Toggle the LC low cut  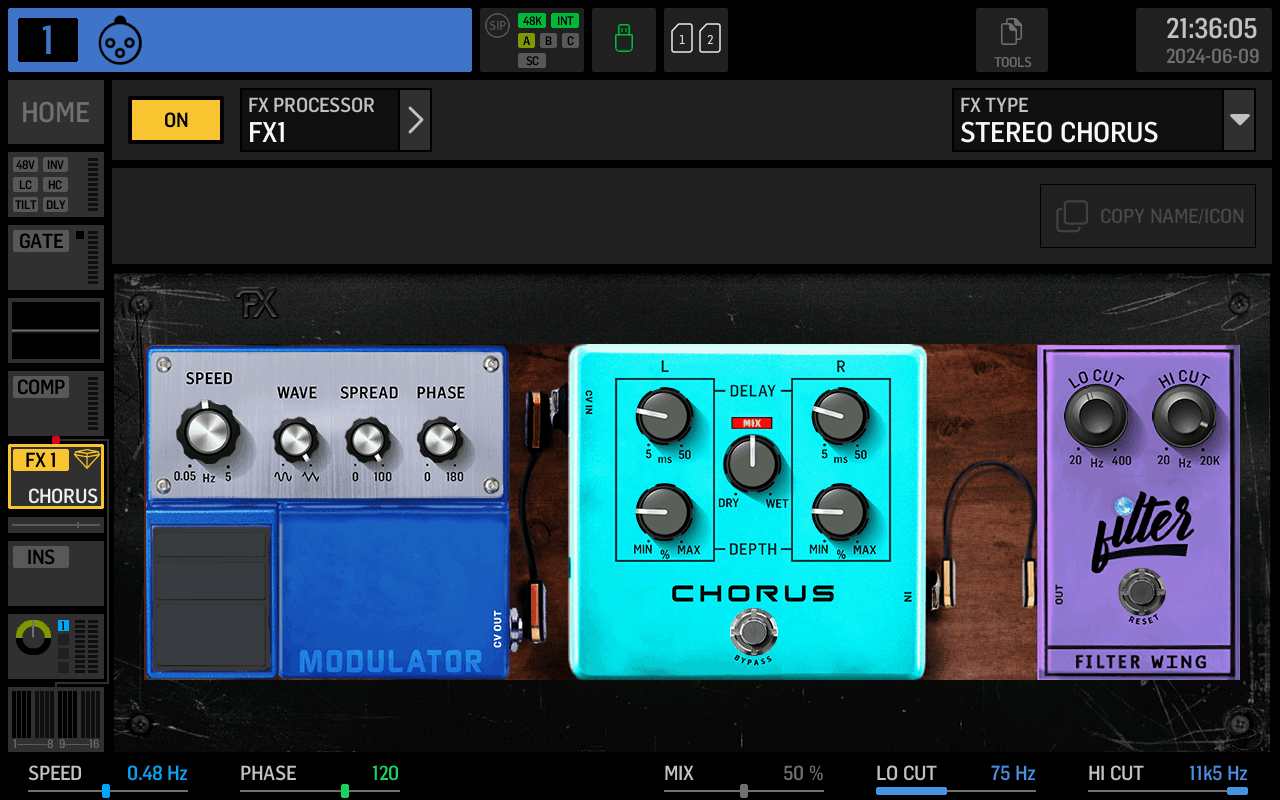click(x=26, y=185)
